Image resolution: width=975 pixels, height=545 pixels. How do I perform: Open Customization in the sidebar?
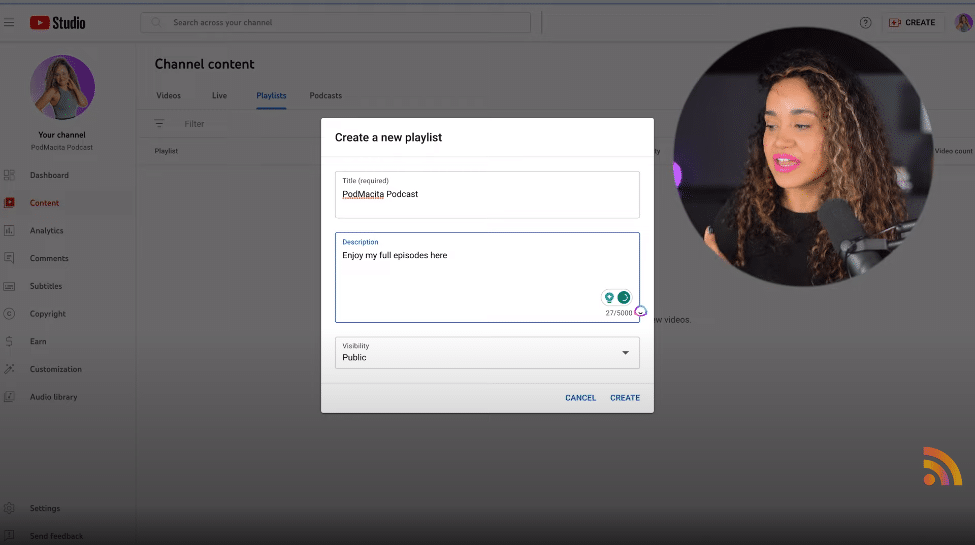point(56,369)
